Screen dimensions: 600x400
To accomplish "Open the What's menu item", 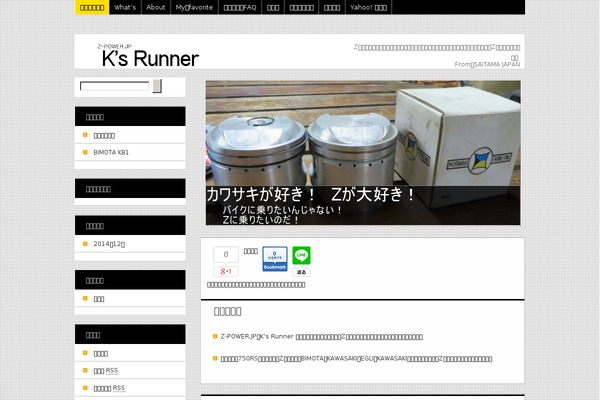I will pyautogui.click(x=125, y=7).
